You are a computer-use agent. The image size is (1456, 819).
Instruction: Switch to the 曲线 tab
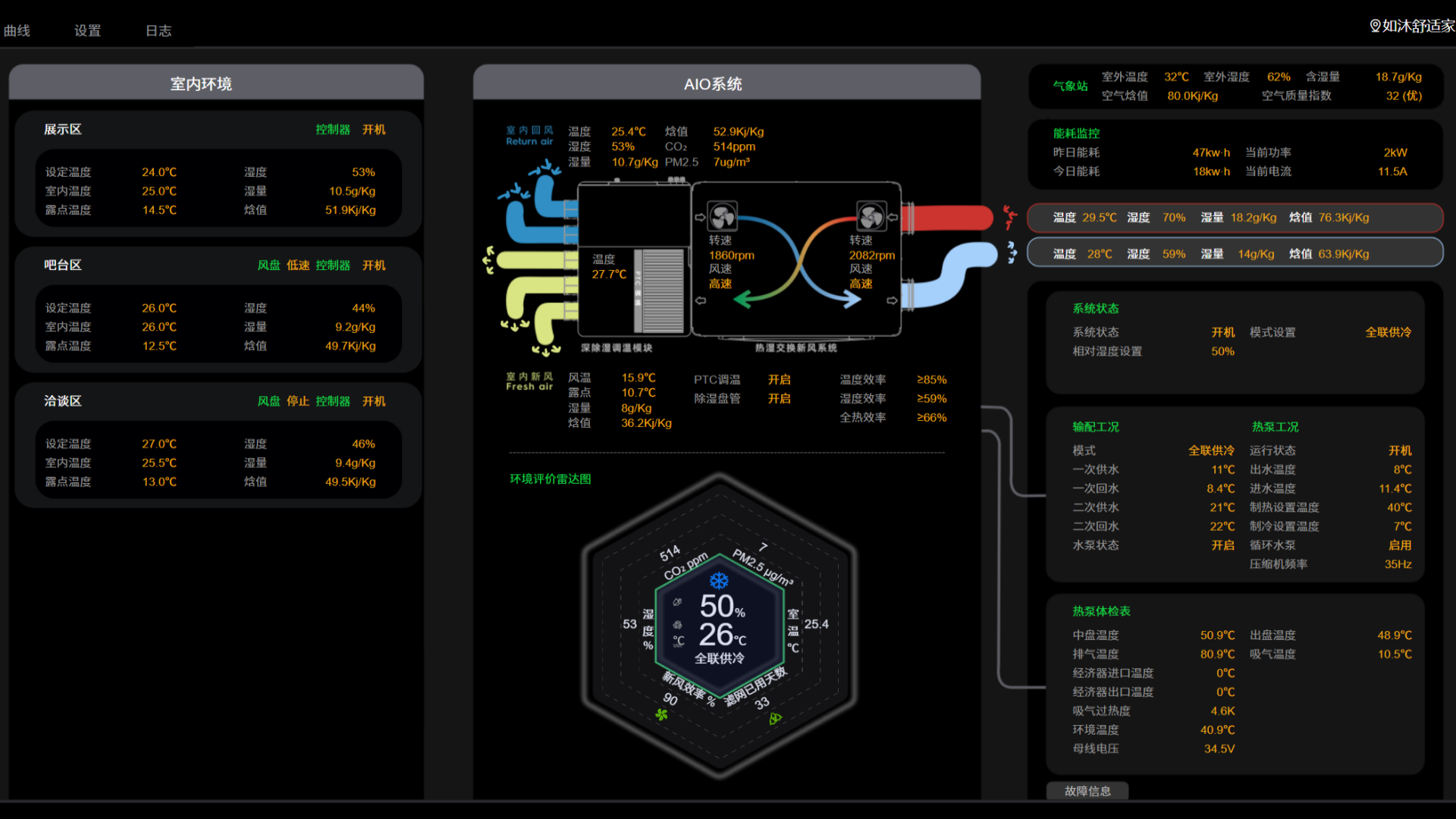(17, 31)
